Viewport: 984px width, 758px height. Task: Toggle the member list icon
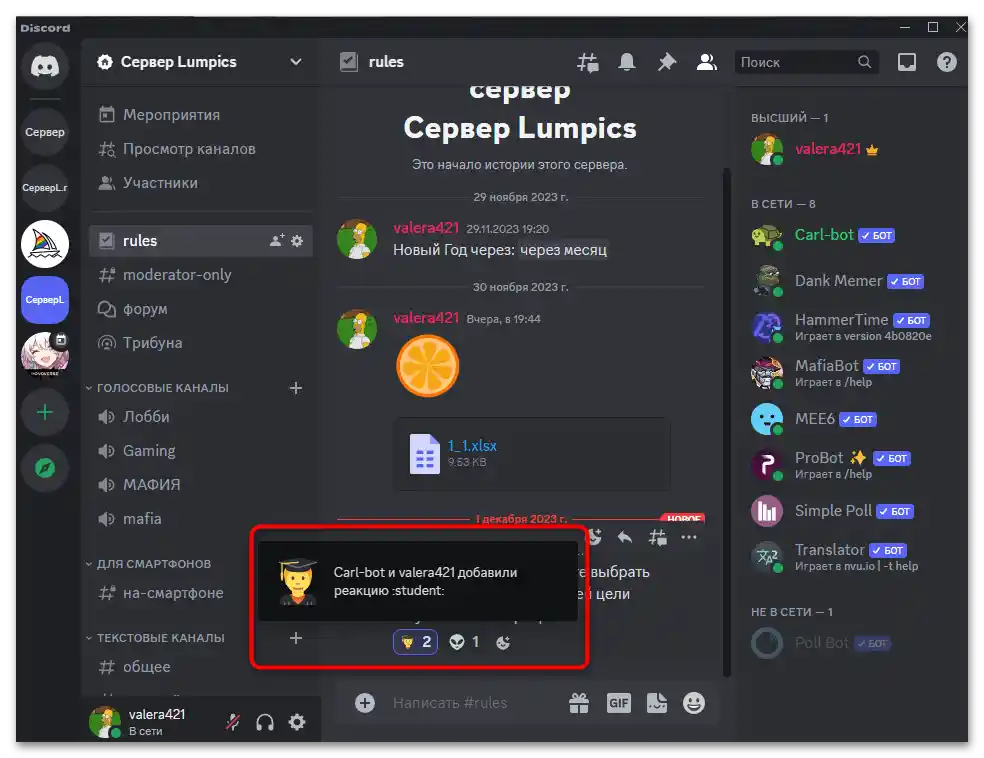point(707,62)
